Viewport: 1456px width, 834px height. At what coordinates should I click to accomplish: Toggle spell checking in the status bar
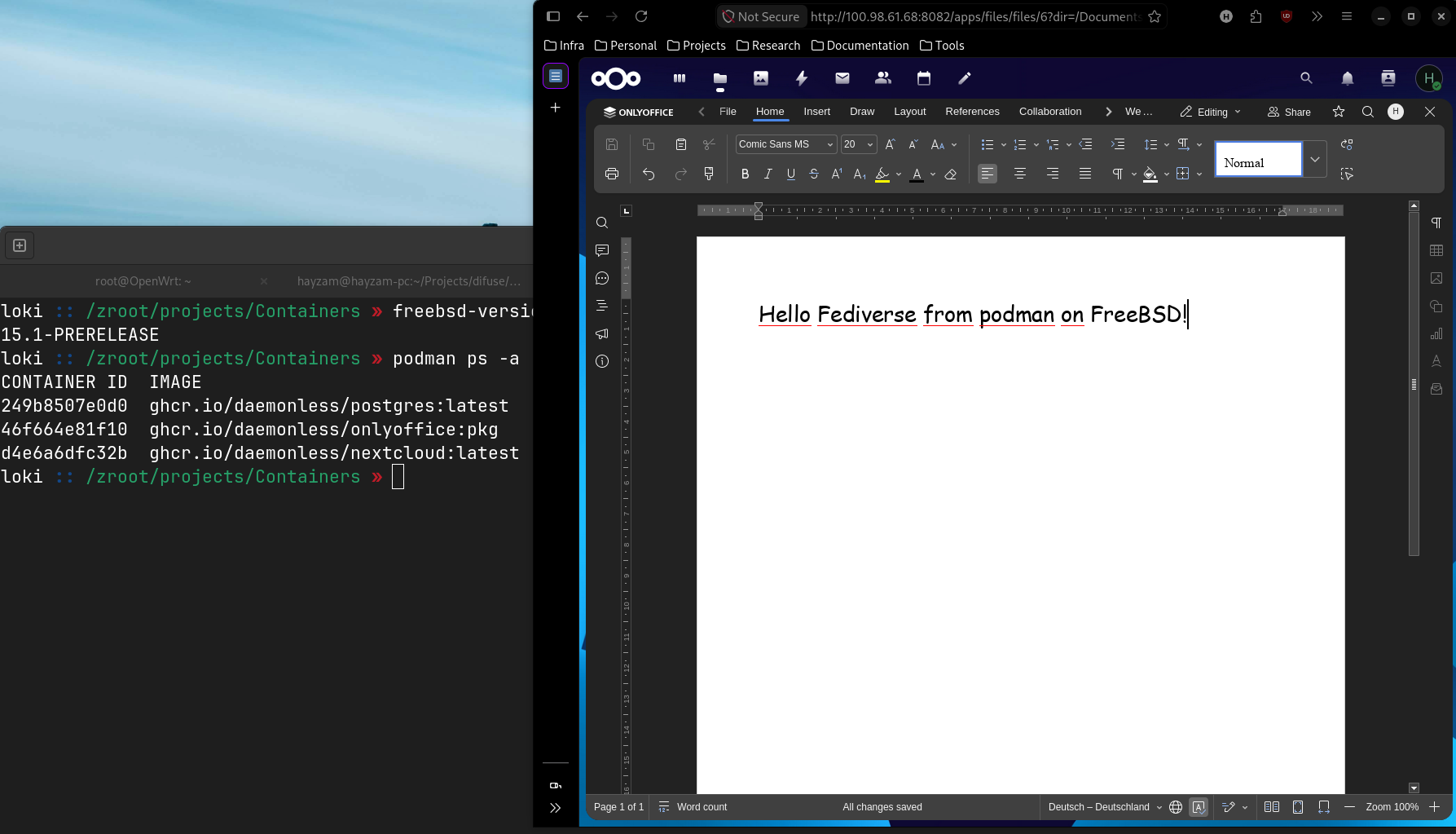click(x=1199, y=807)
